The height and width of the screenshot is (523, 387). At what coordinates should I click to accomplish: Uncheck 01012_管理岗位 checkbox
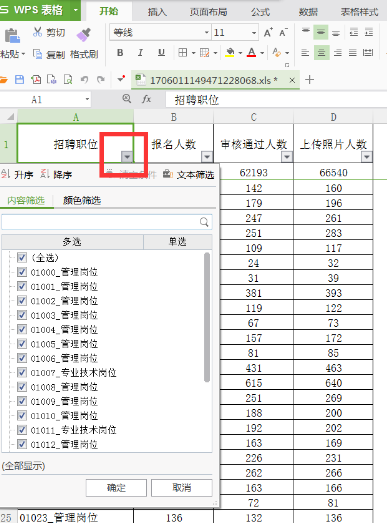click(22, 444)
